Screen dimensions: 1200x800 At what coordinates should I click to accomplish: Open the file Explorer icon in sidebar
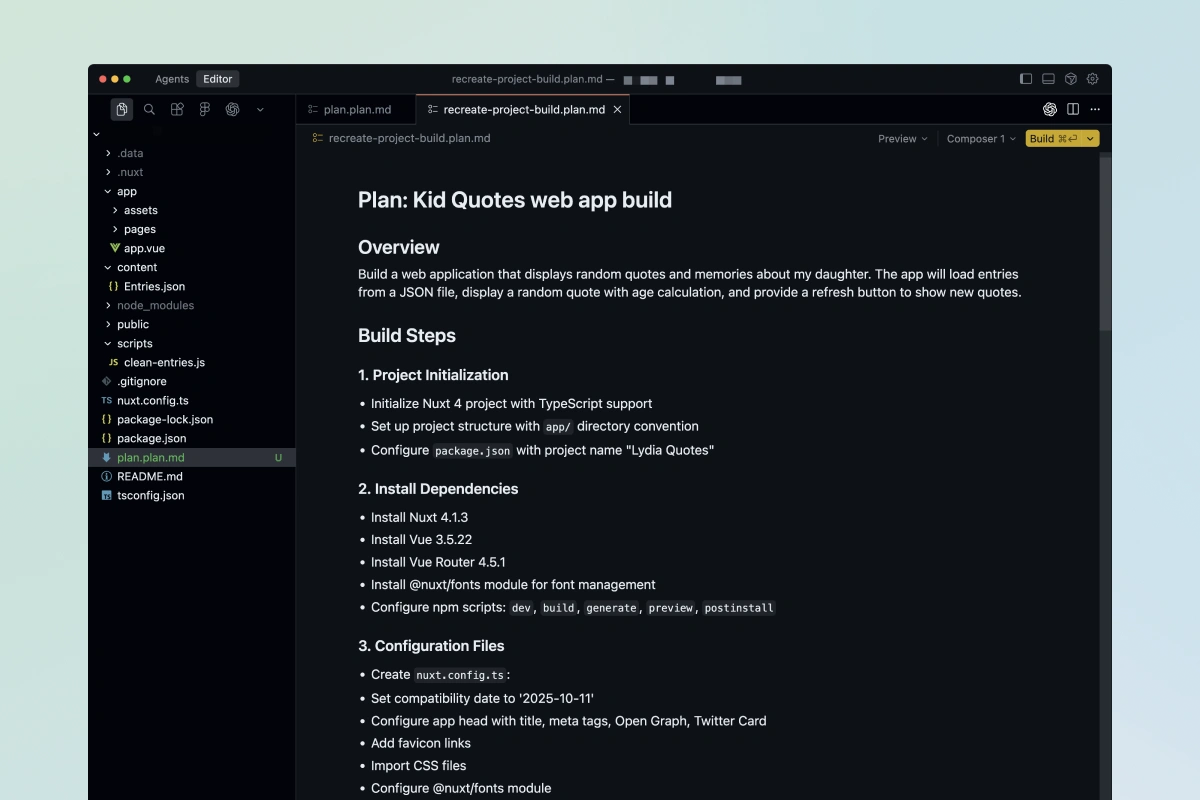click(x=121, y=109)
